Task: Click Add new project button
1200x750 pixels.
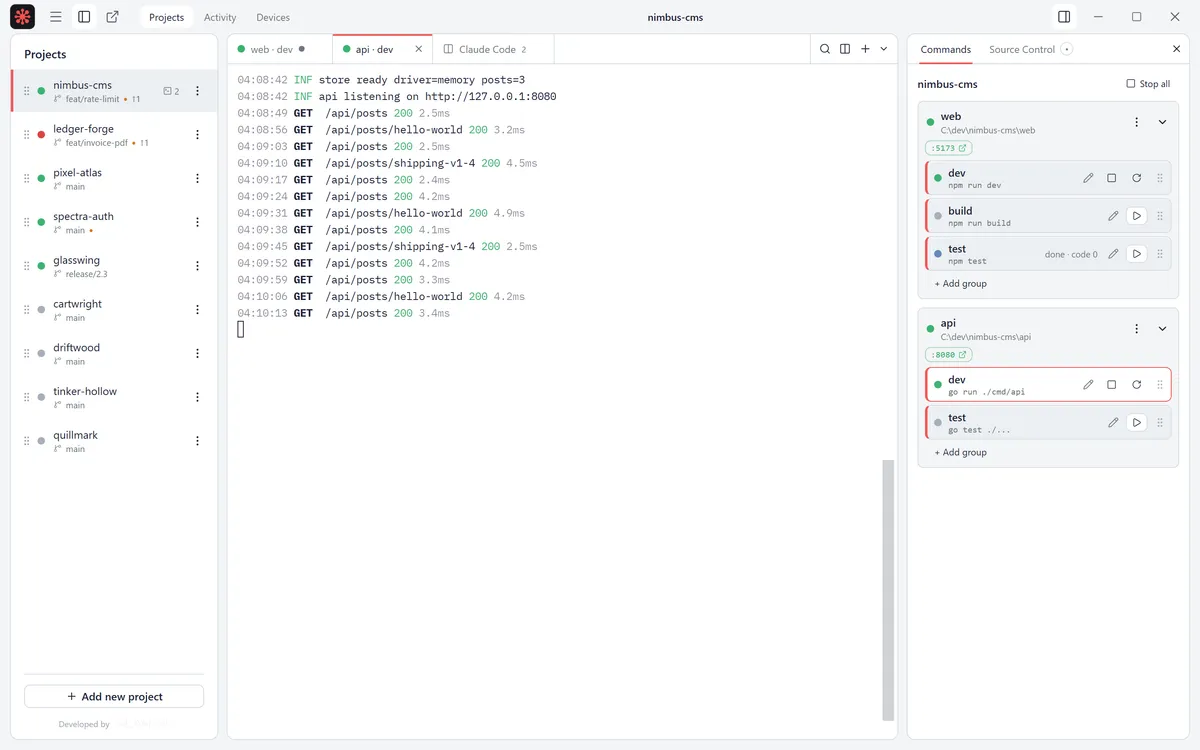Action: (x=114, y=696)
